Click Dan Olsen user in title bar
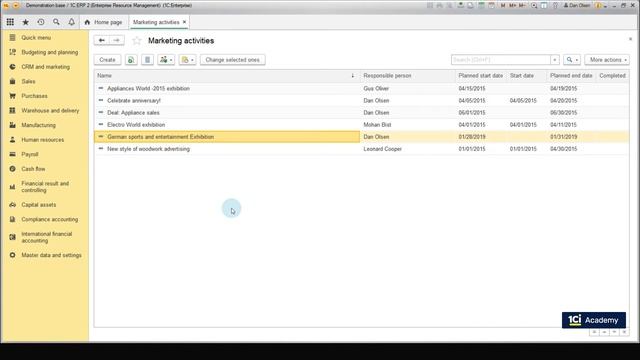The height and width of the screenshot is (360, 640). 577,5
